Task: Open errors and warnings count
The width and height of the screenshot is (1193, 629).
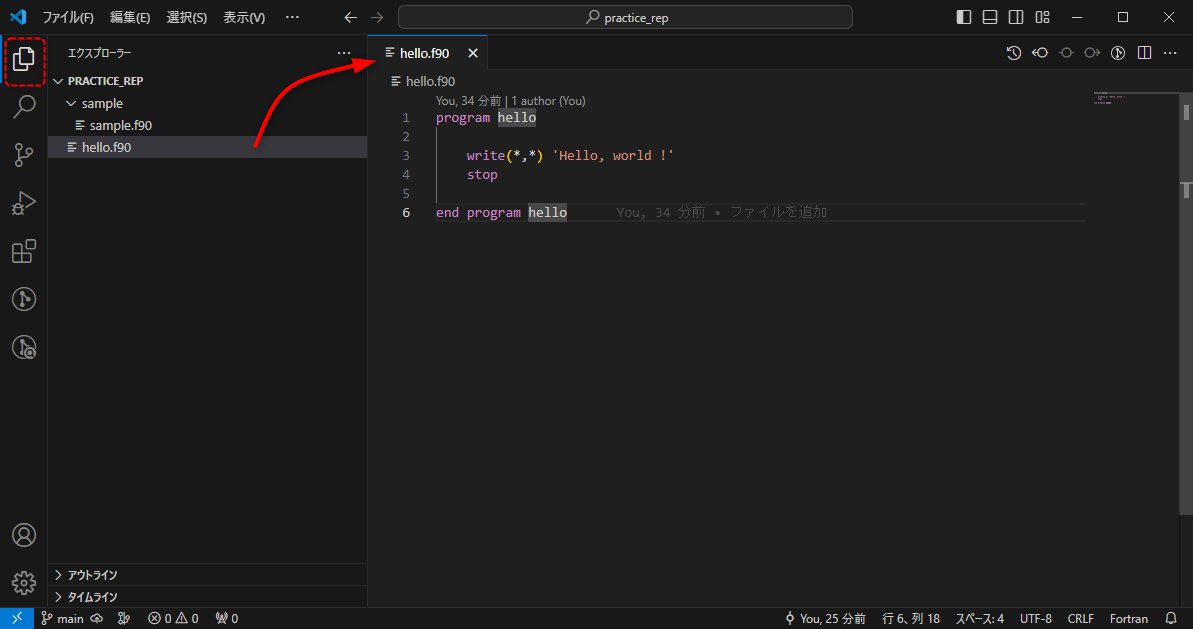Action: click(x=173, y=618)
